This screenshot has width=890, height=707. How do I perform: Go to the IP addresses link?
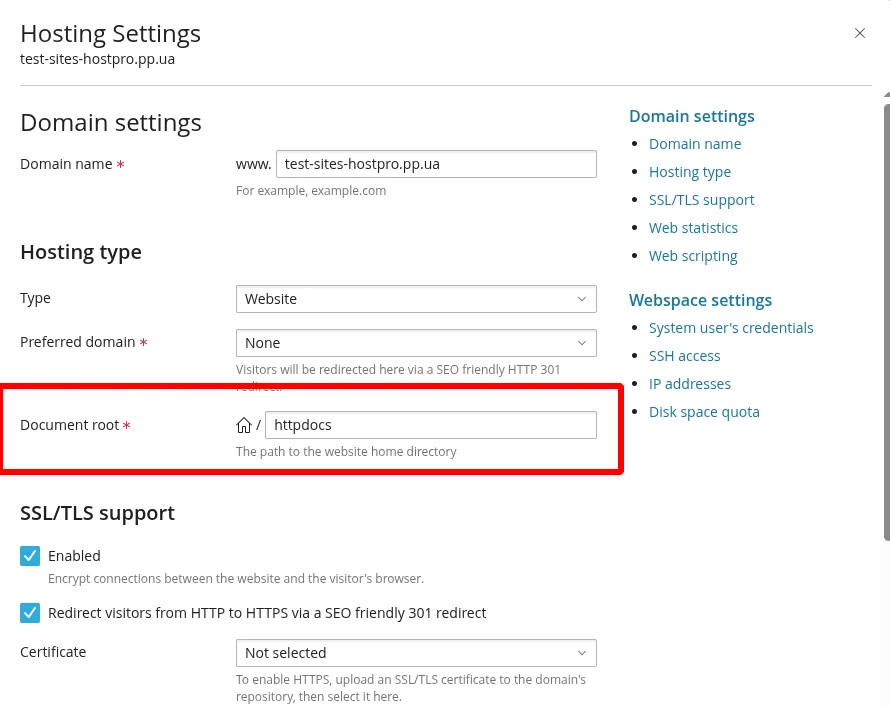[x=690, y=384]
